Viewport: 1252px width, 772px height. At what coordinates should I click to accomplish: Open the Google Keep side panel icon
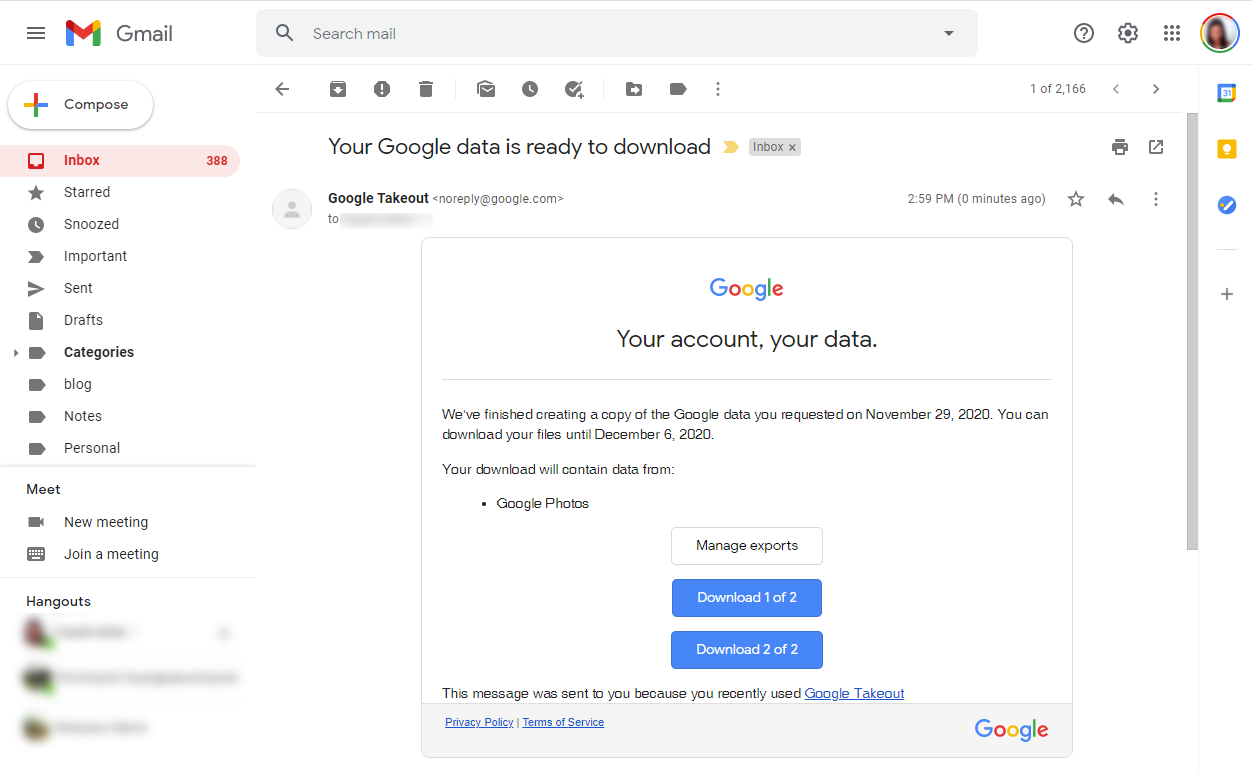tap(1227, 149)
